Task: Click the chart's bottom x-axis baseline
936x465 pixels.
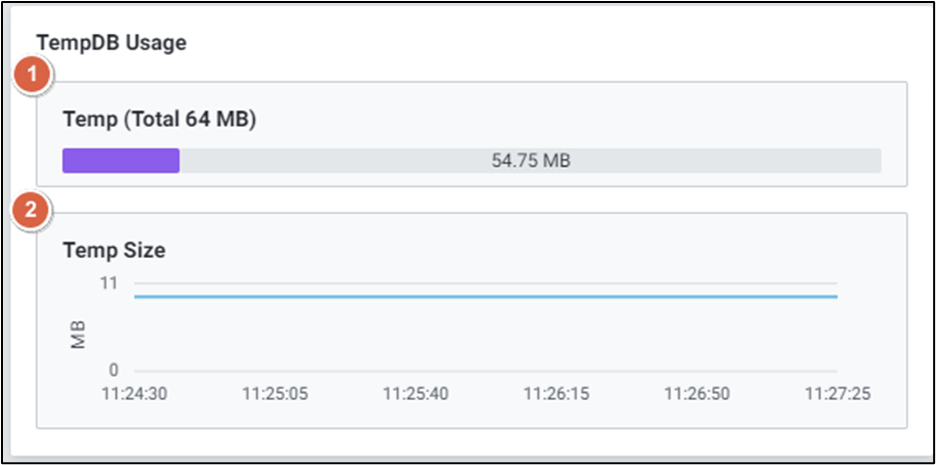Action: pos(485,371)
